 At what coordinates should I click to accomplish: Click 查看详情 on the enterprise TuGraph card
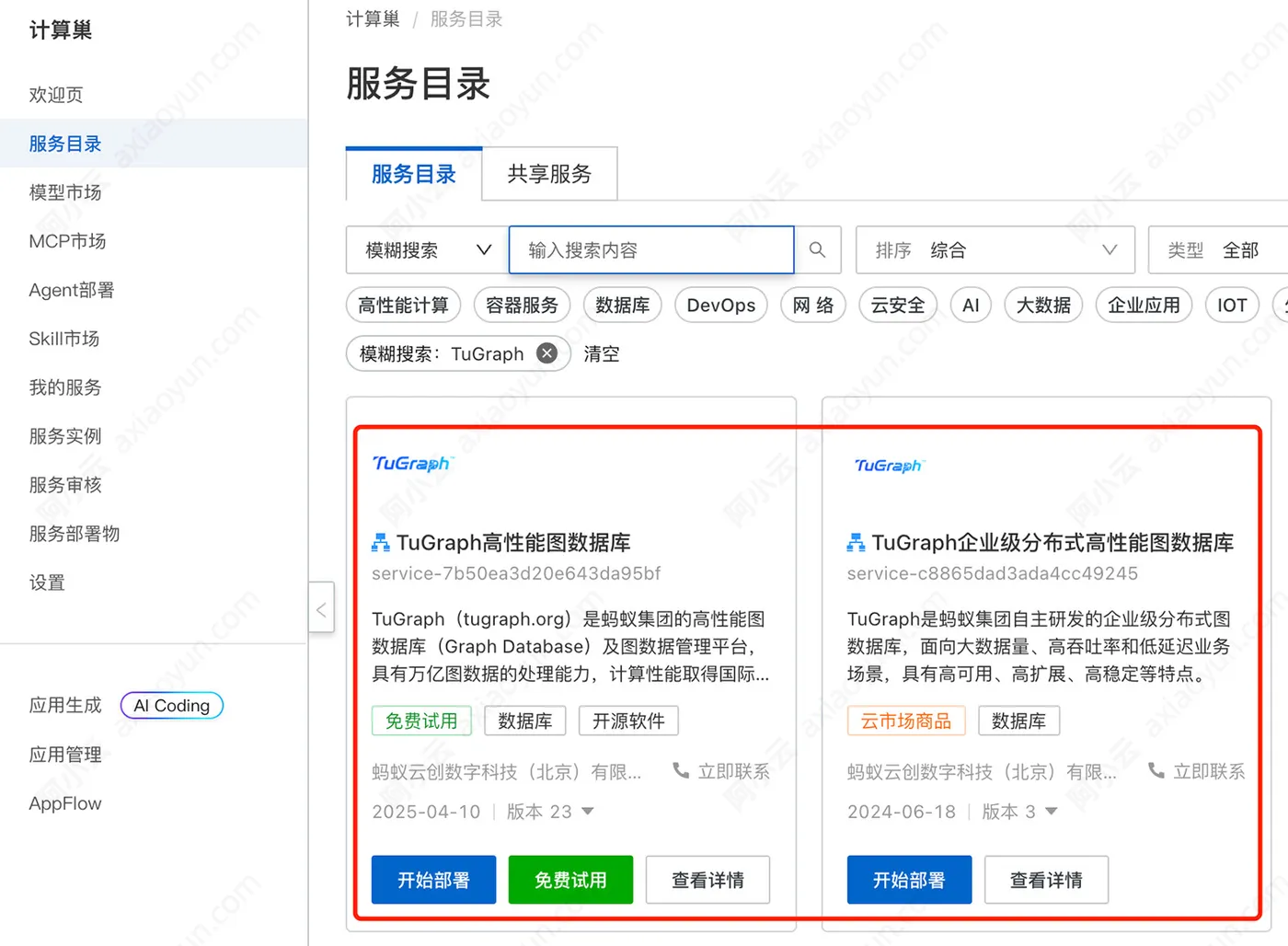point(1046,880)
